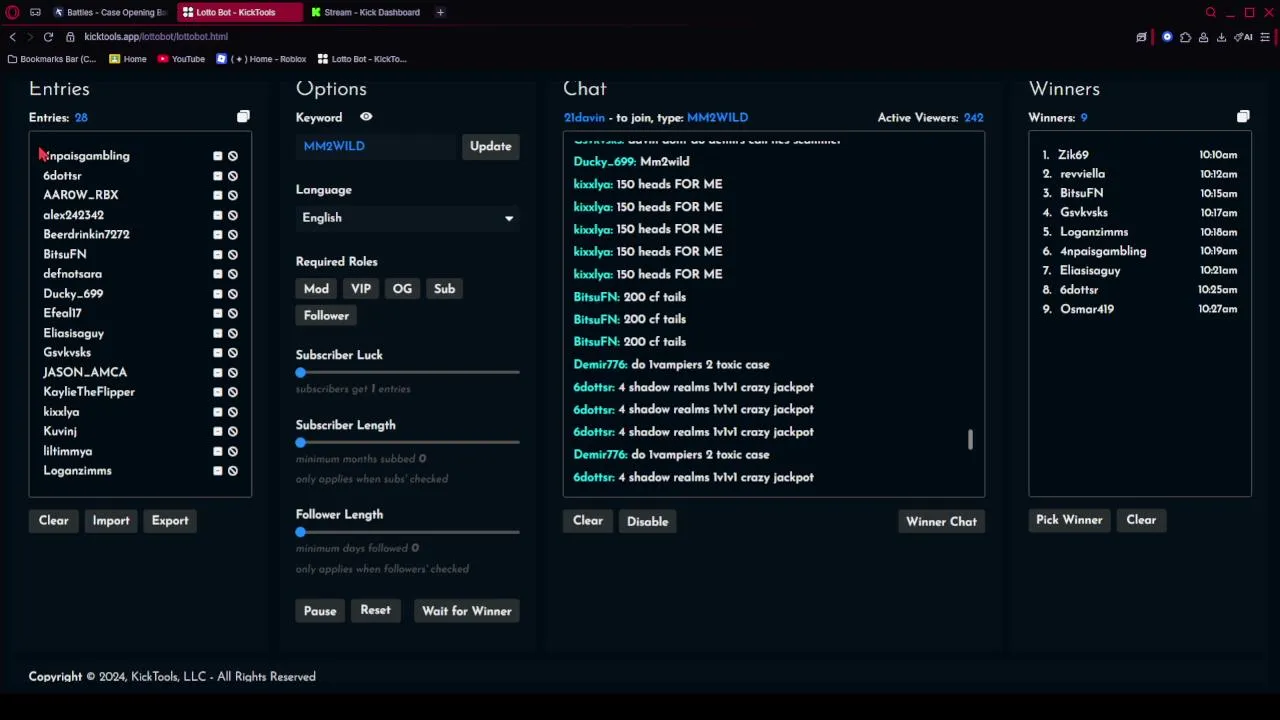Toggle keyword visibility eye icon

click(366, 117)
